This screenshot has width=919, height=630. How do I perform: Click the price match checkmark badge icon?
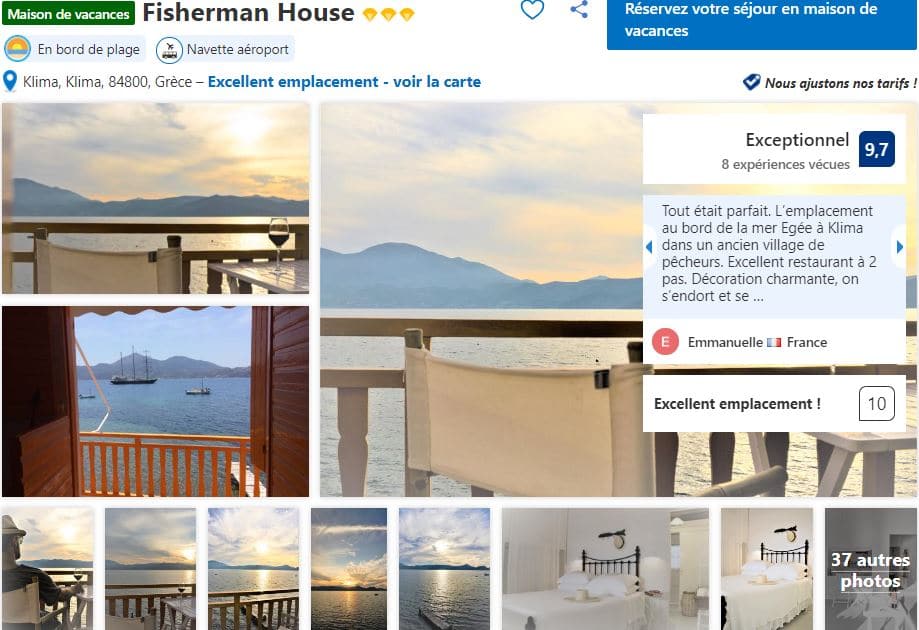point(751,82)
